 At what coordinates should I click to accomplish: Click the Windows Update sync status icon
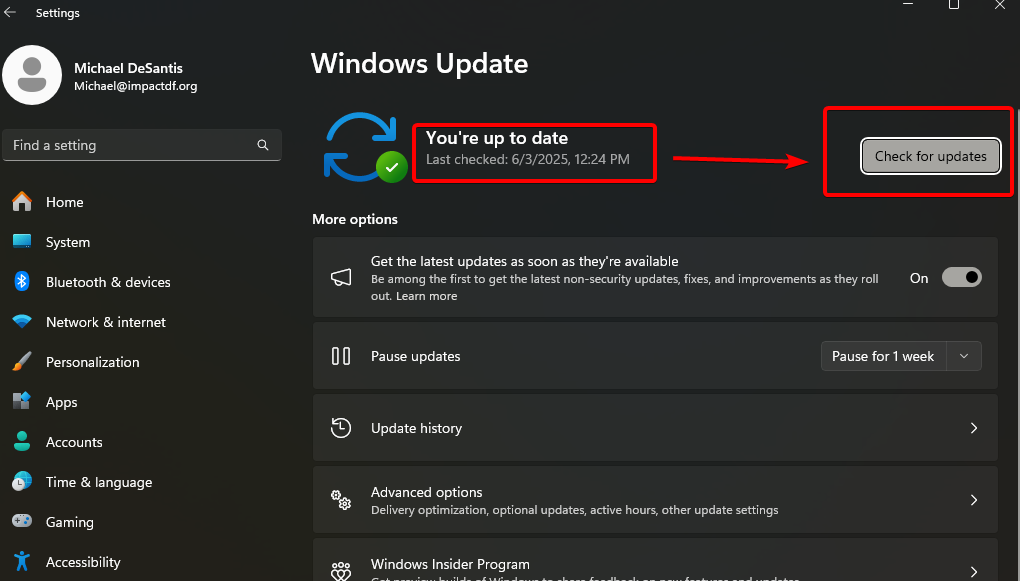(365, 148)
